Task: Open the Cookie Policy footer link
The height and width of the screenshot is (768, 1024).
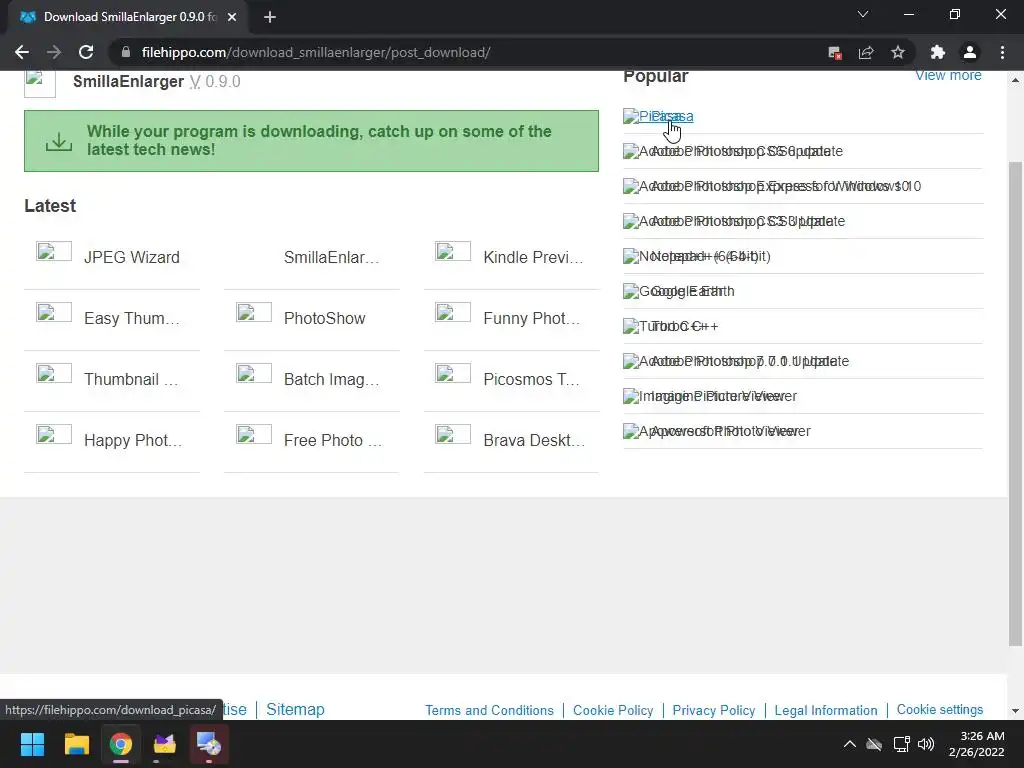Action: pyautogui.click(x=613, y=710)
